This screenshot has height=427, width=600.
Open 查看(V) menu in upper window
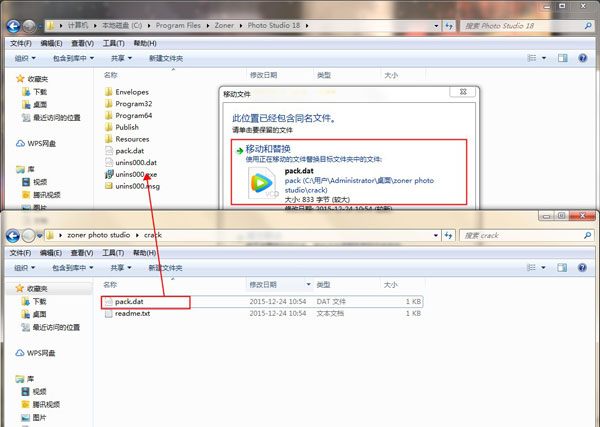(83, 43)
